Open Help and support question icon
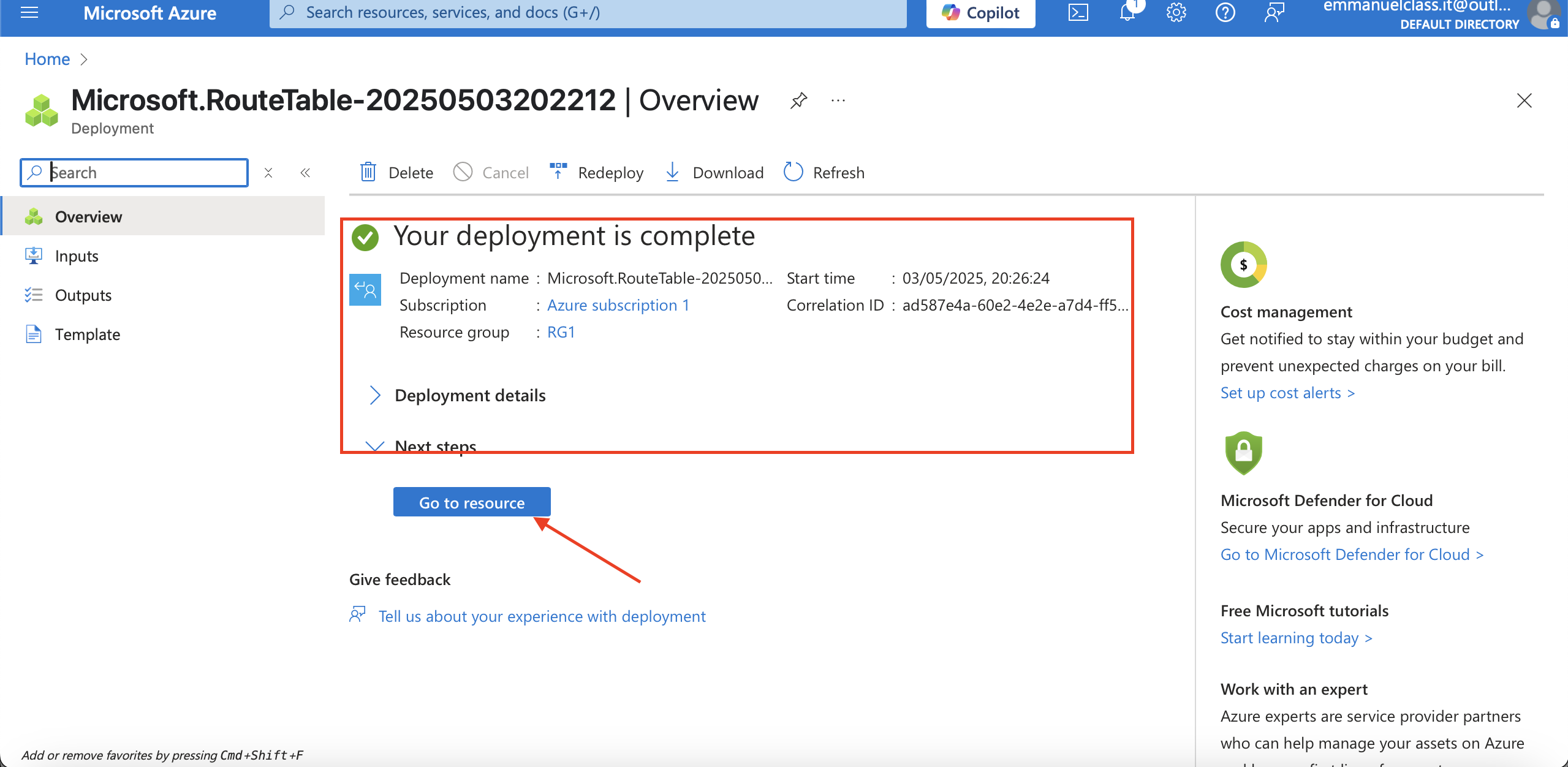Screen dimensions: 1568x767 [x=1225, y=13]
